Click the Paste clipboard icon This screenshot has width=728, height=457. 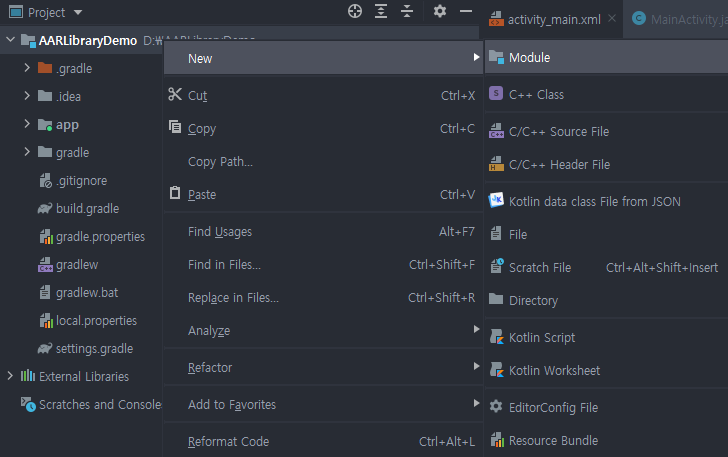click(x=175, y=192)
